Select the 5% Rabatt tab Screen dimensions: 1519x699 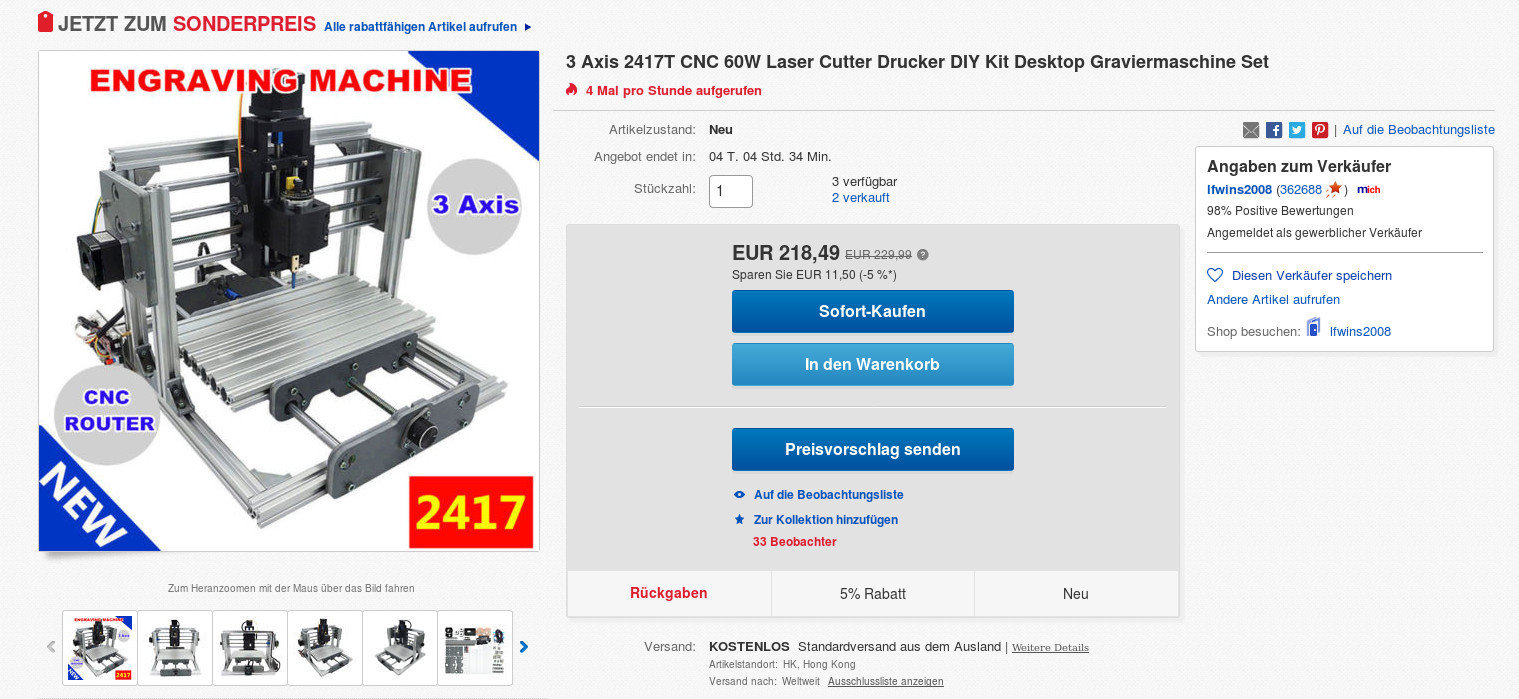(873, 593)
